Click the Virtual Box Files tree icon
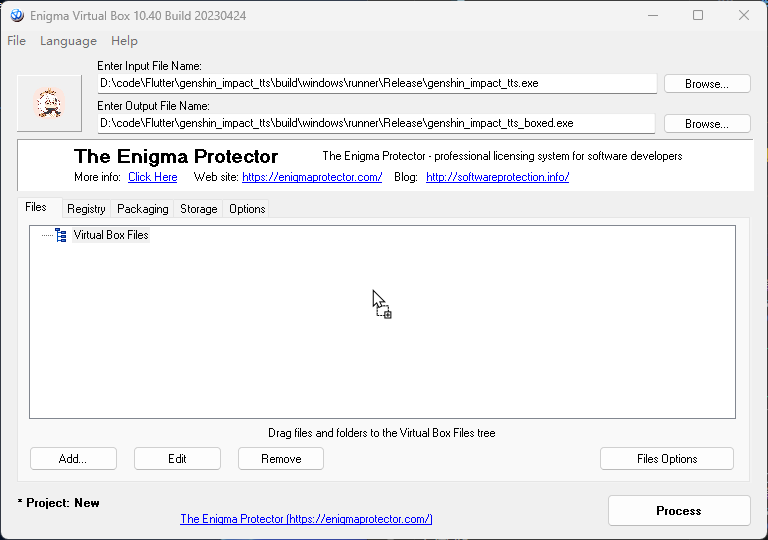 click(61, 235)
